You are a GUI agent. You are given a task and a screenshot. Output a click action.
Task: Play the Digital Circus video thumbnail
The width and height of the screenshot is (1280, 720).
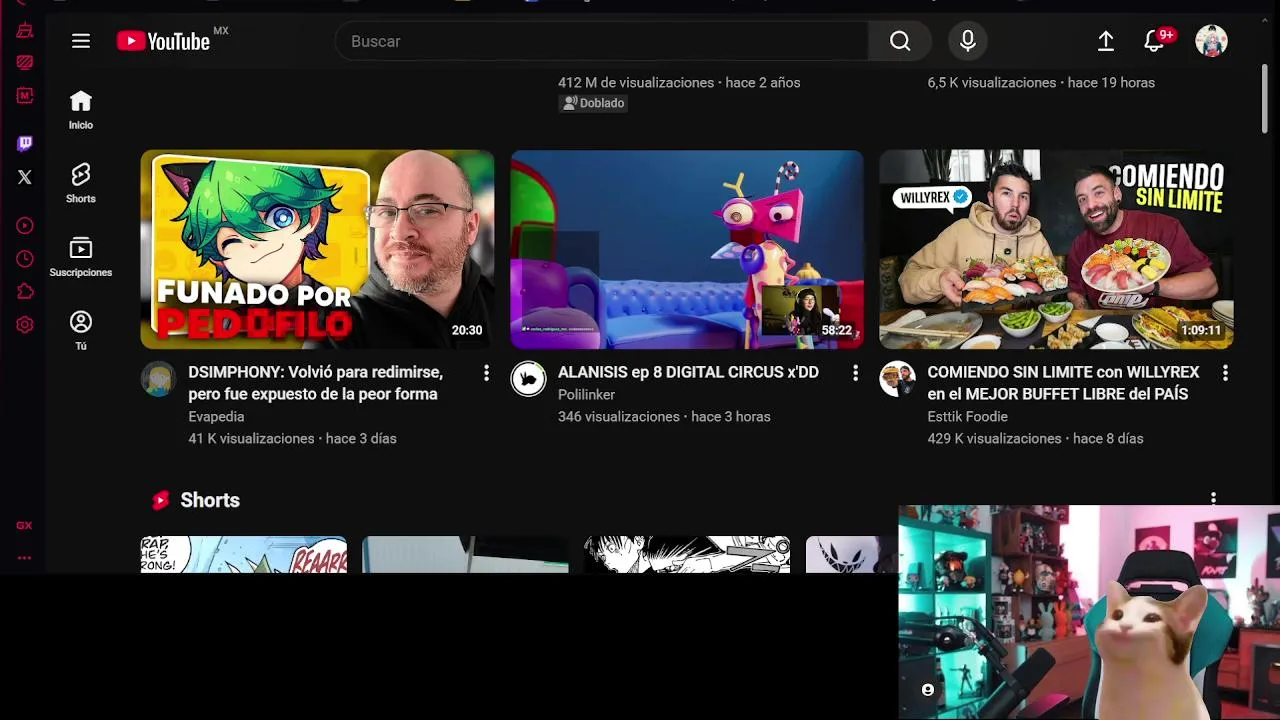[x=687, y=249]
